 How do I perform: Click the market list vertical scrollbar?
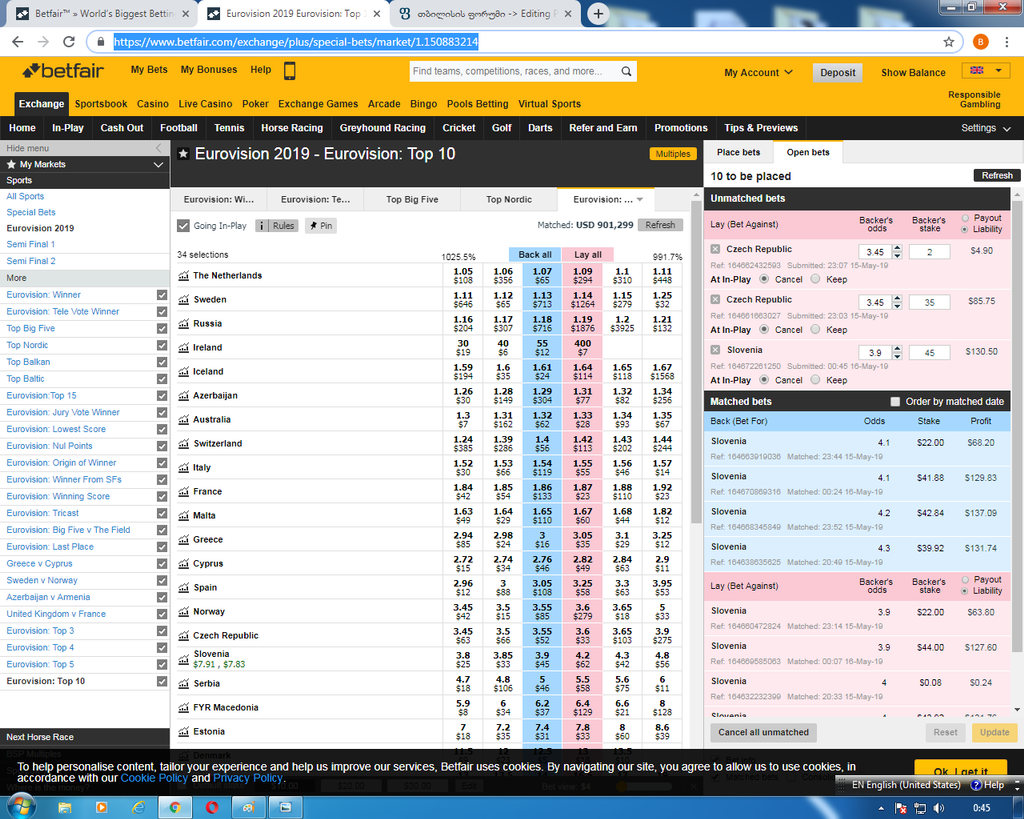696,362
